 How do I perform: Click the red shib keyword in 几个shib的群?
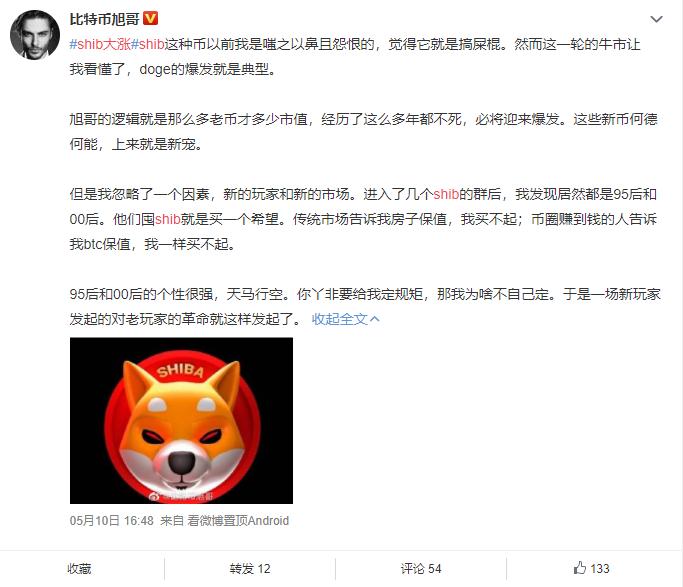pyautogui.click(x=446, y=194)
